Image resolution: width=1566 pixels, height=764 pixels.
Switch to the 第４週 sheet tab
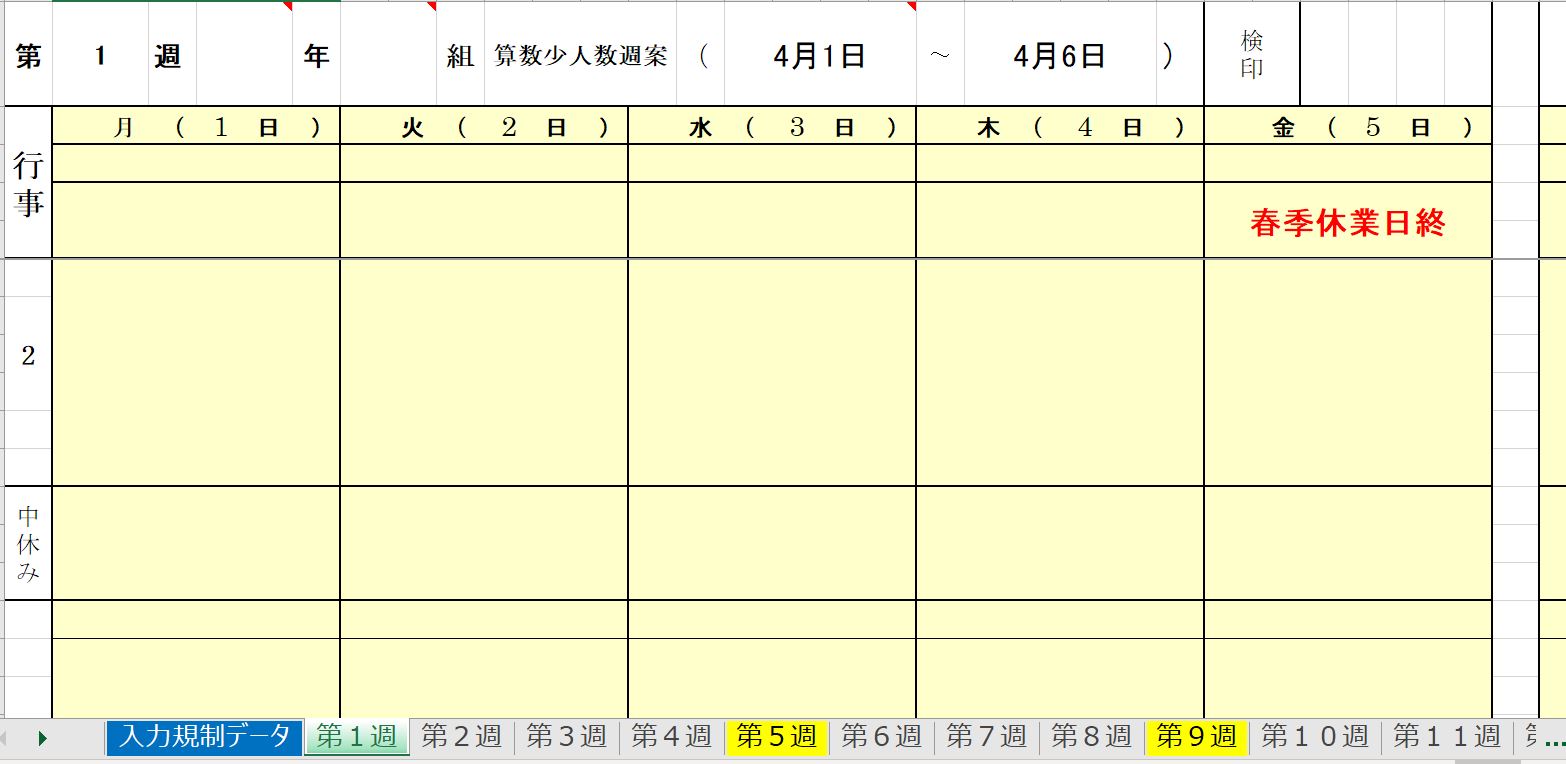point(672,737)
